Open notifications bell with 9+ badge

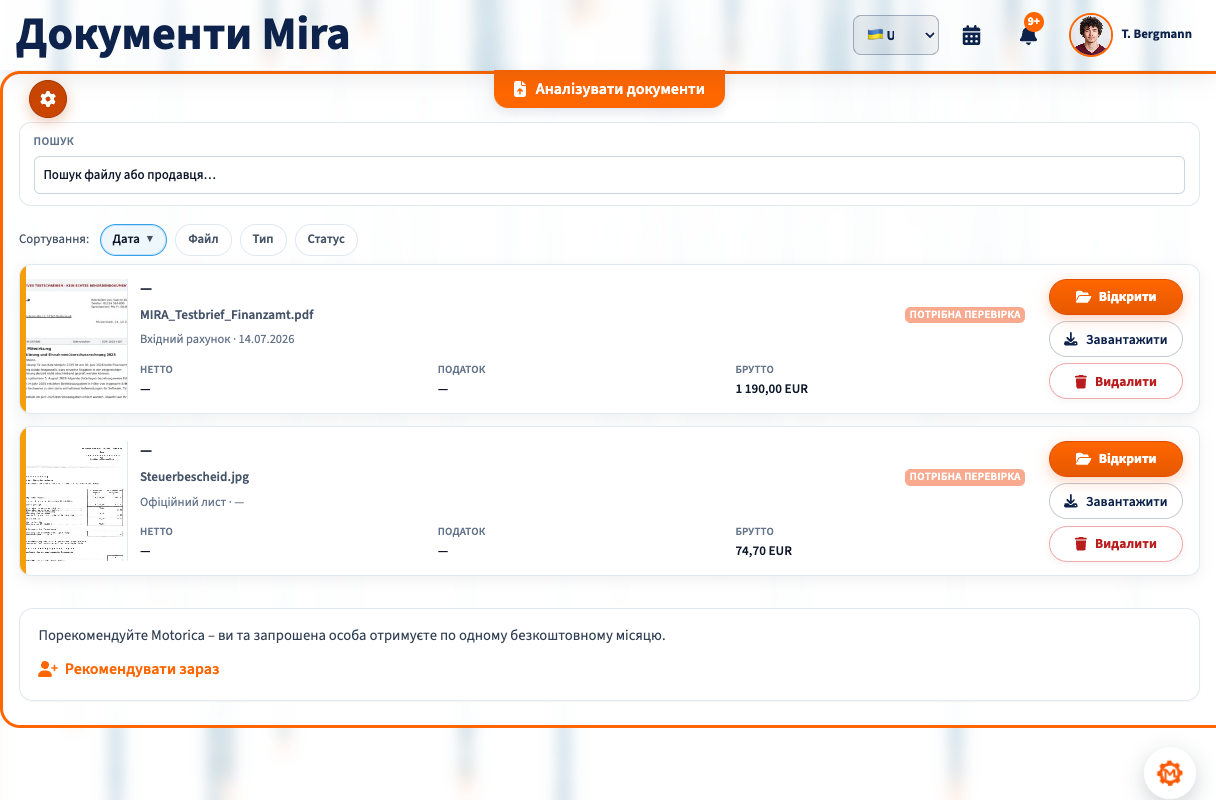[1028, 35]
